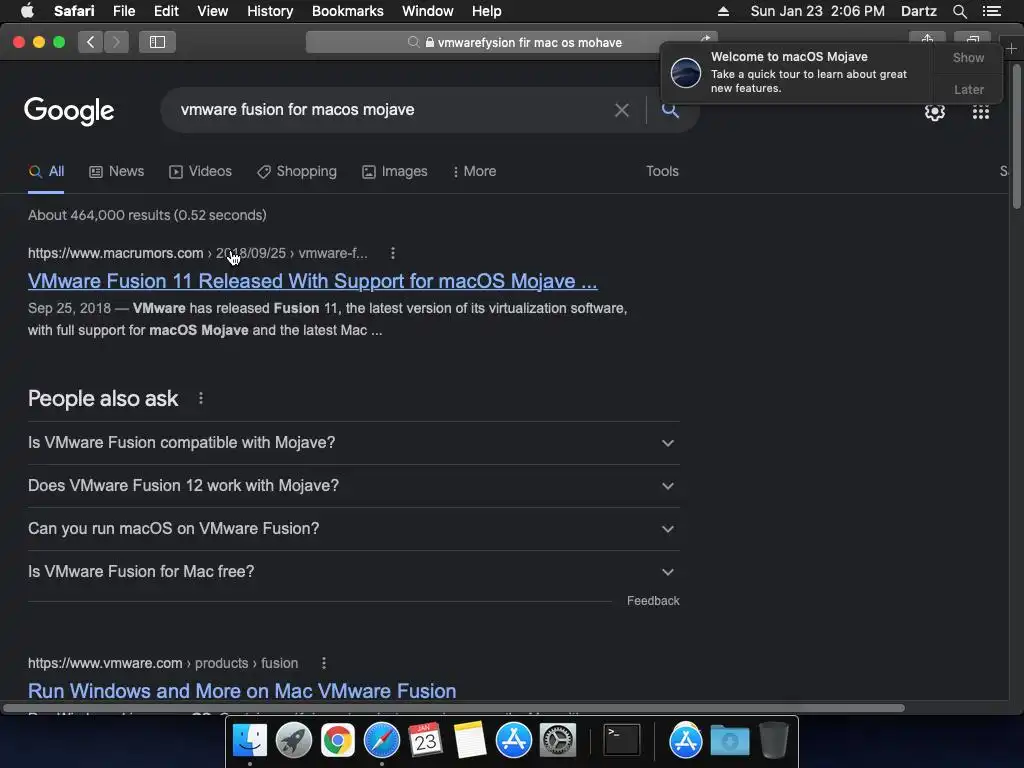Open the Window menu
Viewport: 1024px width, 768px height.
(427, 11)
